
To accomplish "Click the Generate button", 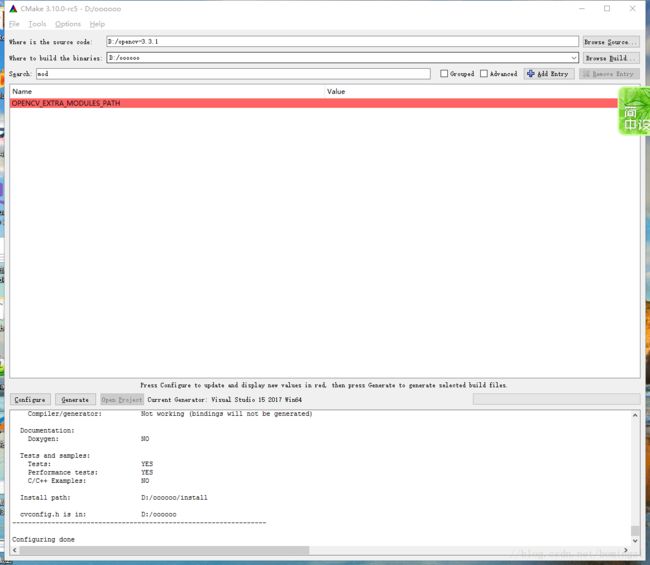I will pyautogui.click(x=75, y=400).
